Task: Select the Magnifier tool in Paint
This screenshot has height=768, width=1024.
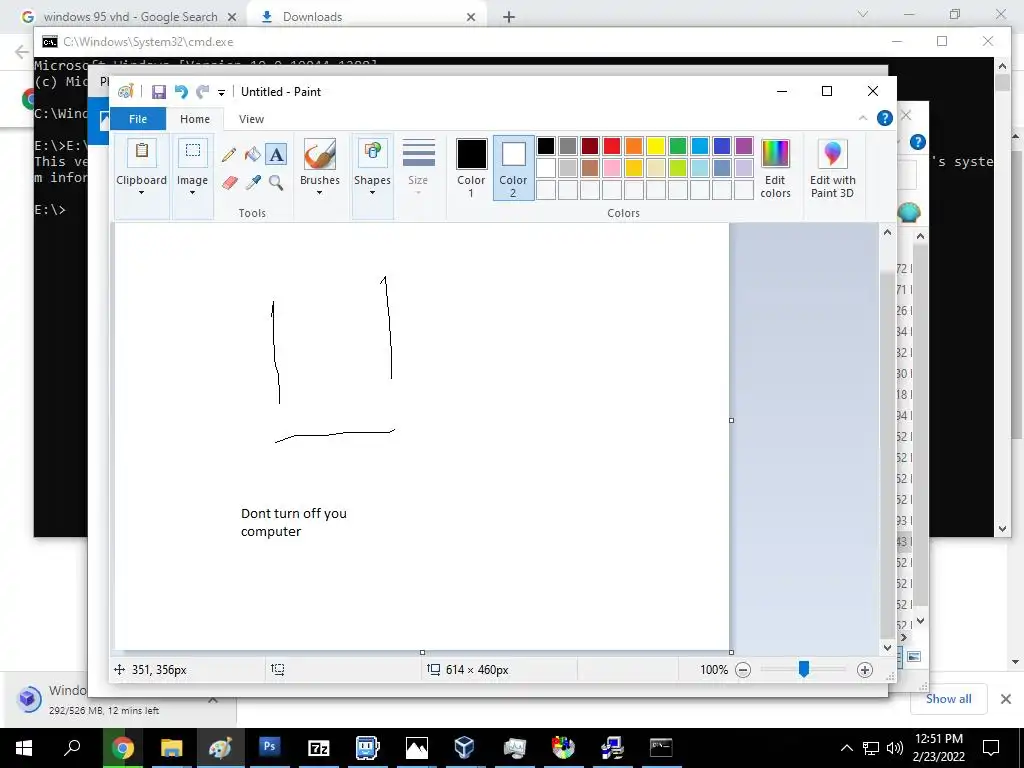Action: pyautogui.click(x=276, y=183)
